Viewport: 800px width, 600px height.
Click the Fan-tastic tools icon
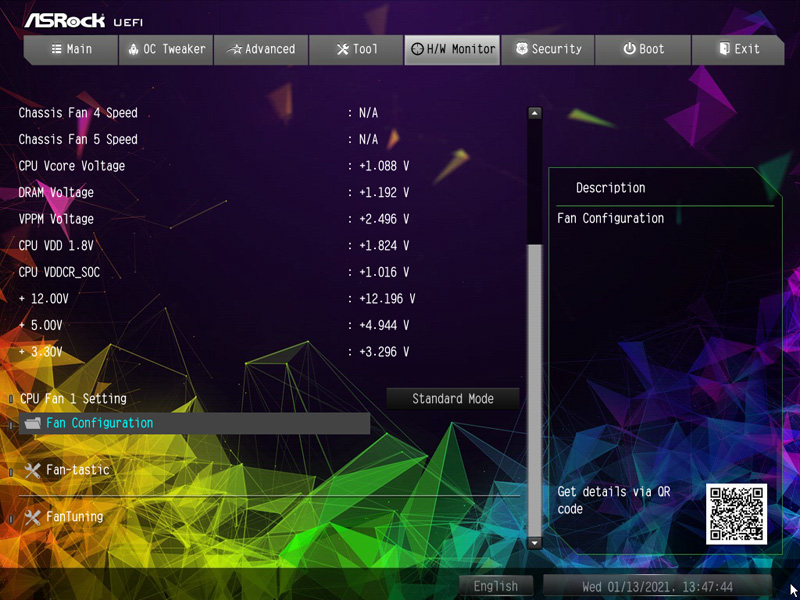tap(32, 470)
